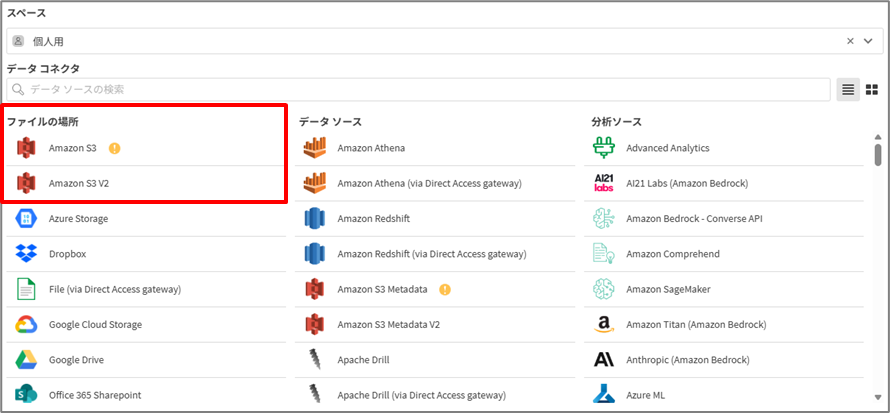
Task: Open the Dropbox connector icon
Action: click(26, 254)
